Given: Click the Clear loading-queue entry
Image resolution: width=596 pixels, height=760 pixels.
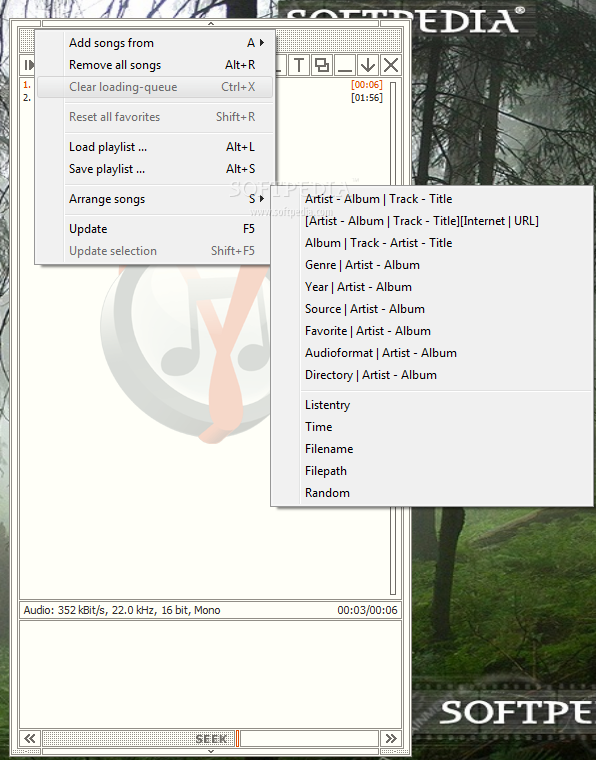Looking at the screenshot, I should click(155, 87).
